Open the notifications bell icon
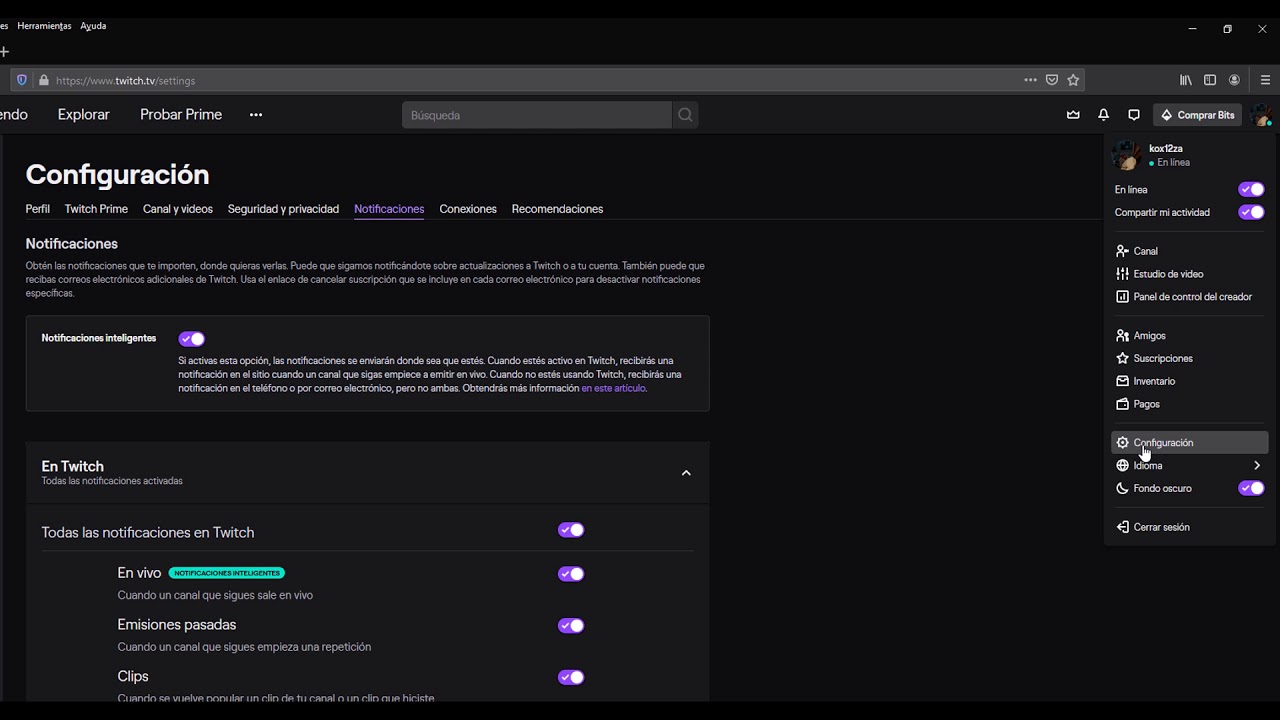 click(1103, 115)
